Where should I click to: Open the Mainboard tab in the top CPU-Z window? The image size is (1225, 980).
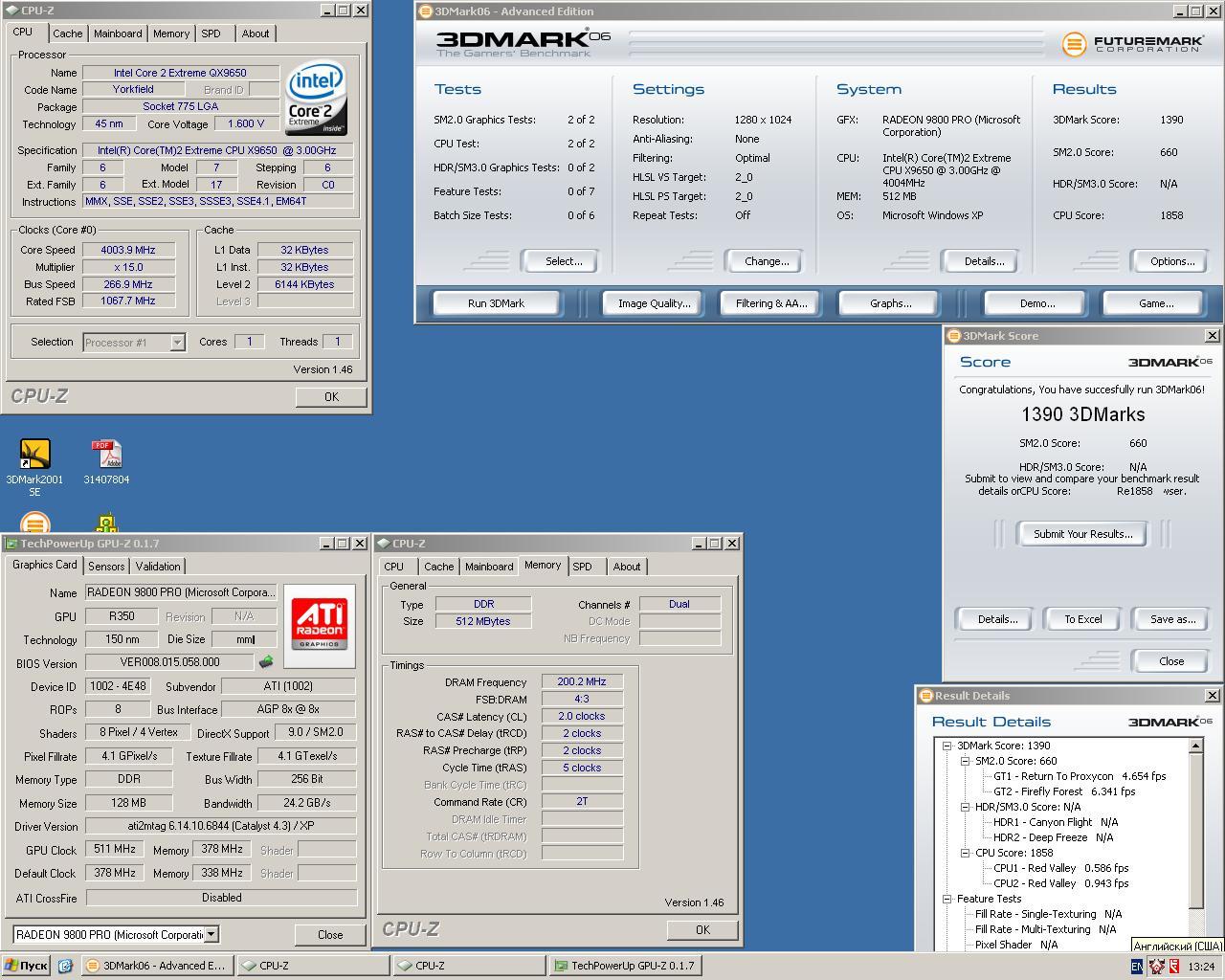click(x=118, y=33)
